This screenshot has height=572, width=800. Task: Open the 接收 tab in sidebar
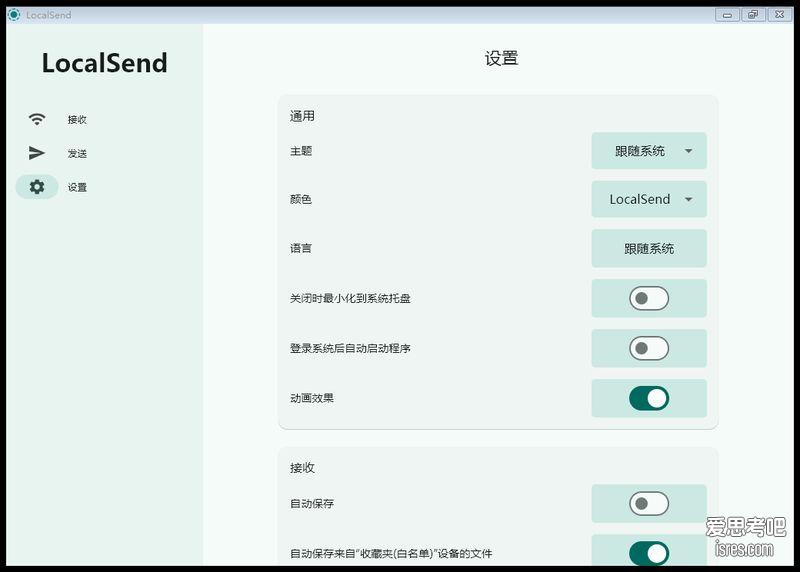click(77, 119)
